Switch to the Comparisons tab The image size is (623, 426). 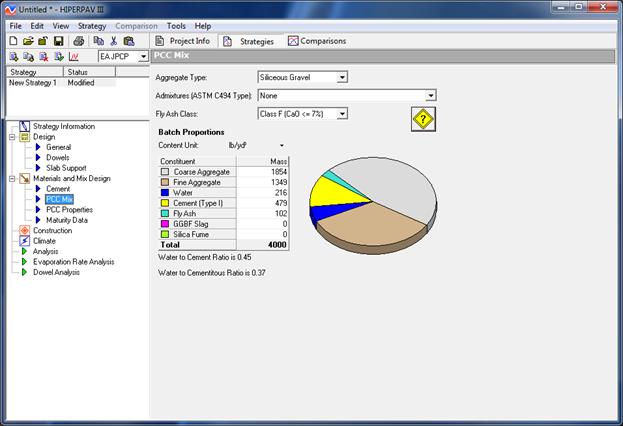317,41
